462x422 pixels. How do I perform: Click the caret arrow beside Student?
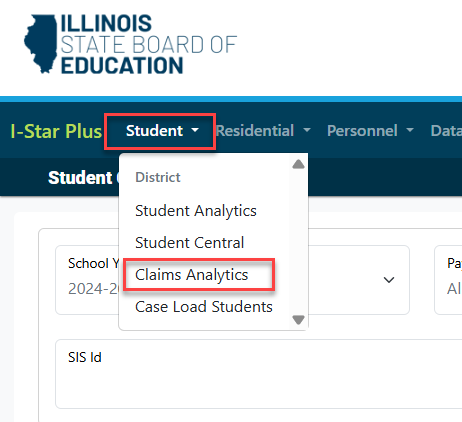(x=195, y=130)
